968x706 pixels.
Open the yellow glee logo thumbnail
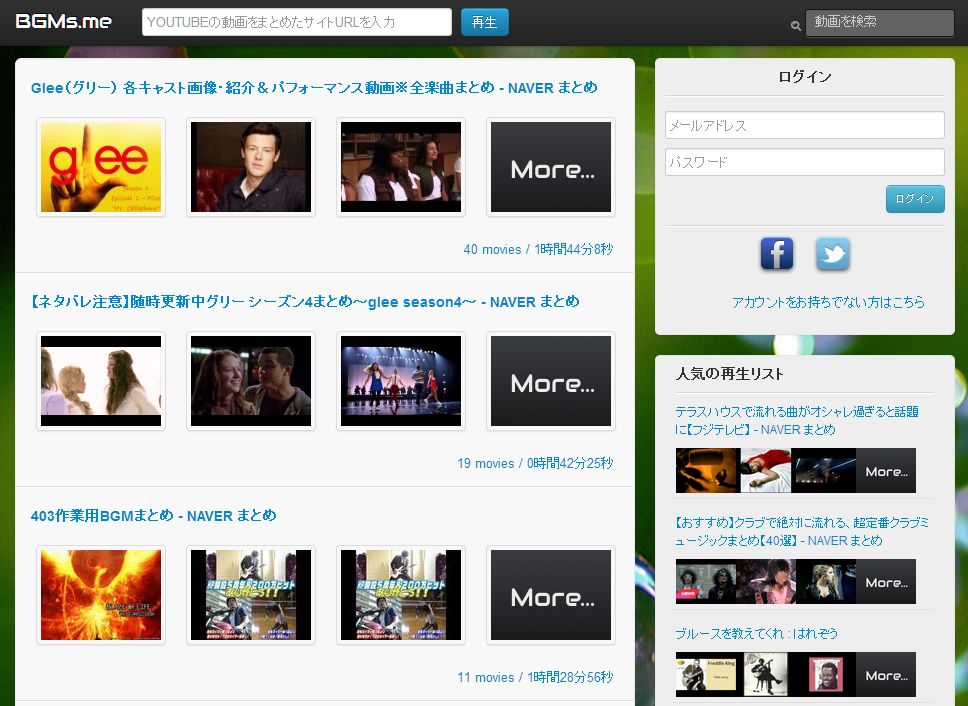[101, 167]
